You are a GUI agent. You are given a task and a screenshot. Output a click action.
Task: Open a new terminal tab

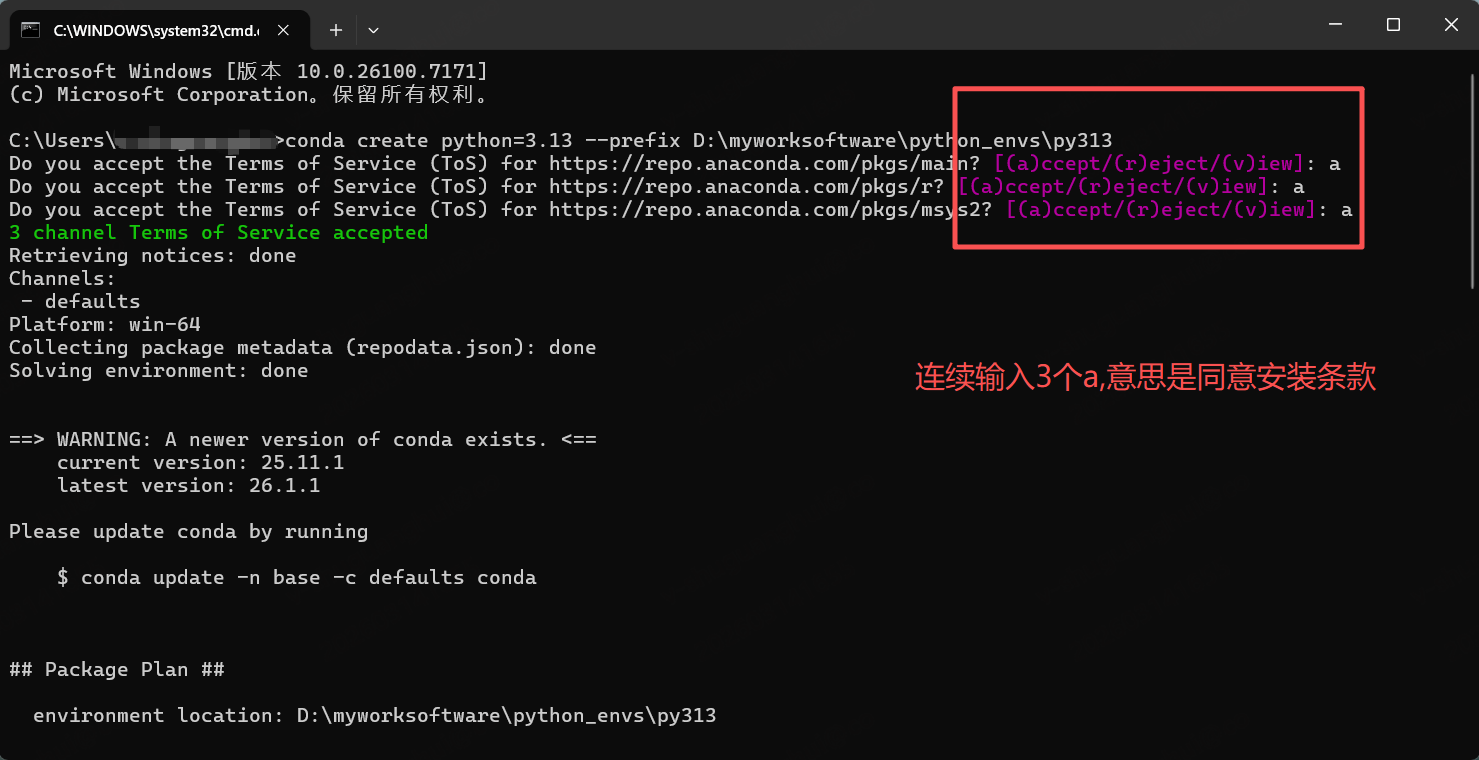click(336, 30)
